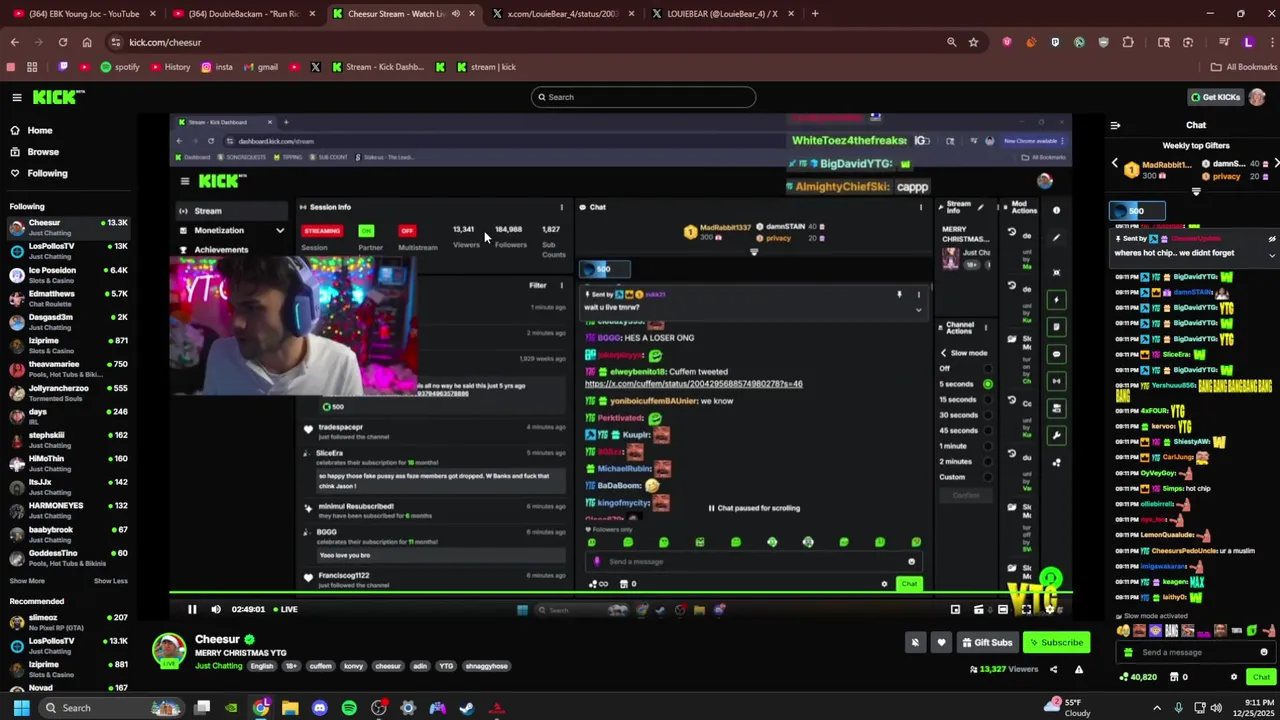
Task: Hide the pinned chat message
Action: tap(1272, 239)
